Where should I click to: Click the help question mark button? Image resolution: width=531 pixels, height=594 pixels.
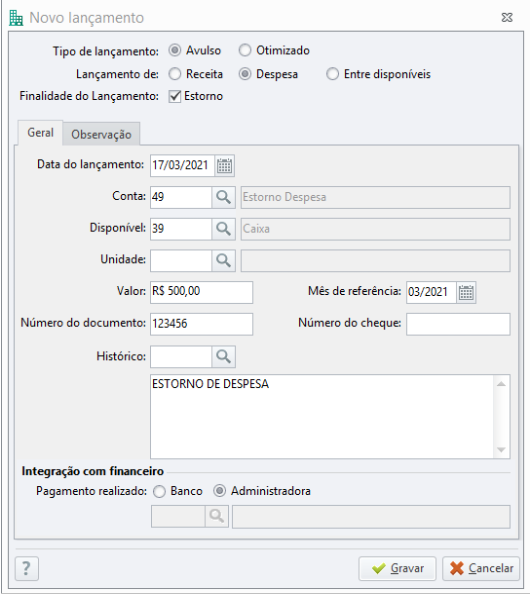click(x=27, y=568)
